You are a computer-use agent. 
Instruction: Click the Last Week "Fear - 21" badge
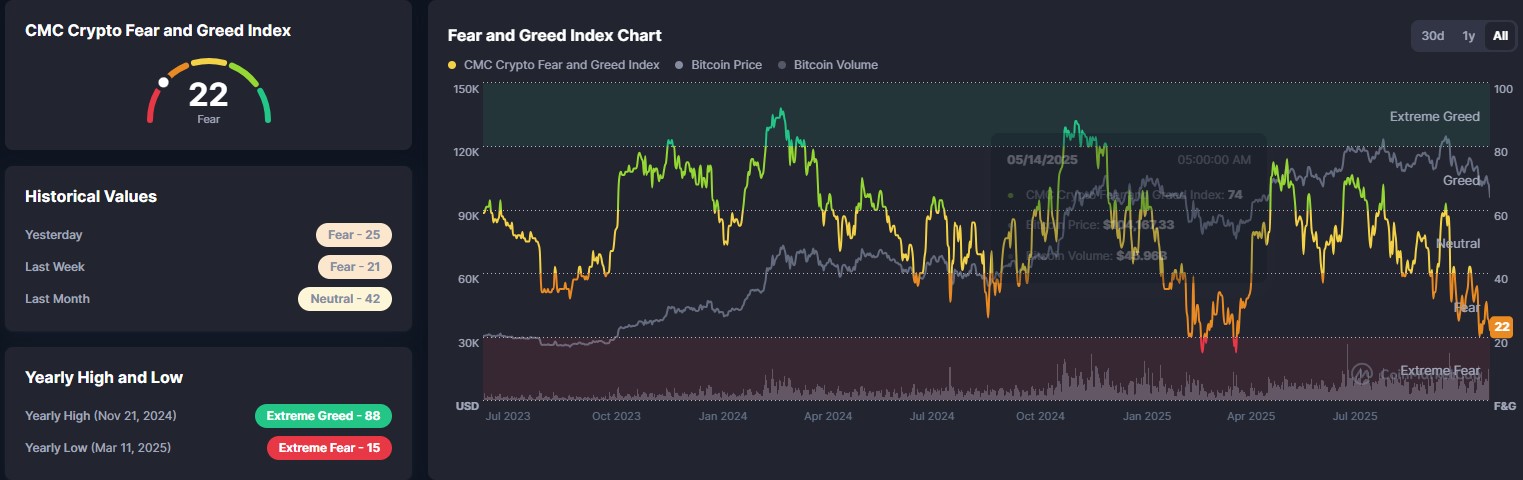(355, 267)
